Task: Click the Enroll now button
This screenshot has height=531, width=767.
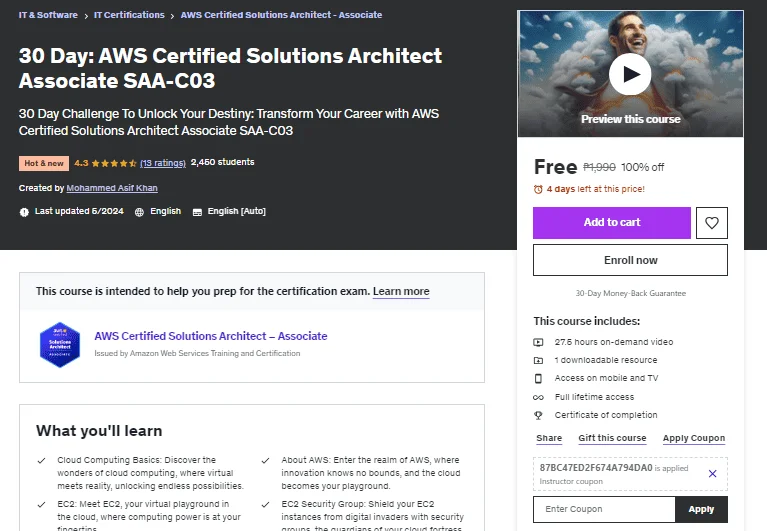Action: [x=630, y=260]
